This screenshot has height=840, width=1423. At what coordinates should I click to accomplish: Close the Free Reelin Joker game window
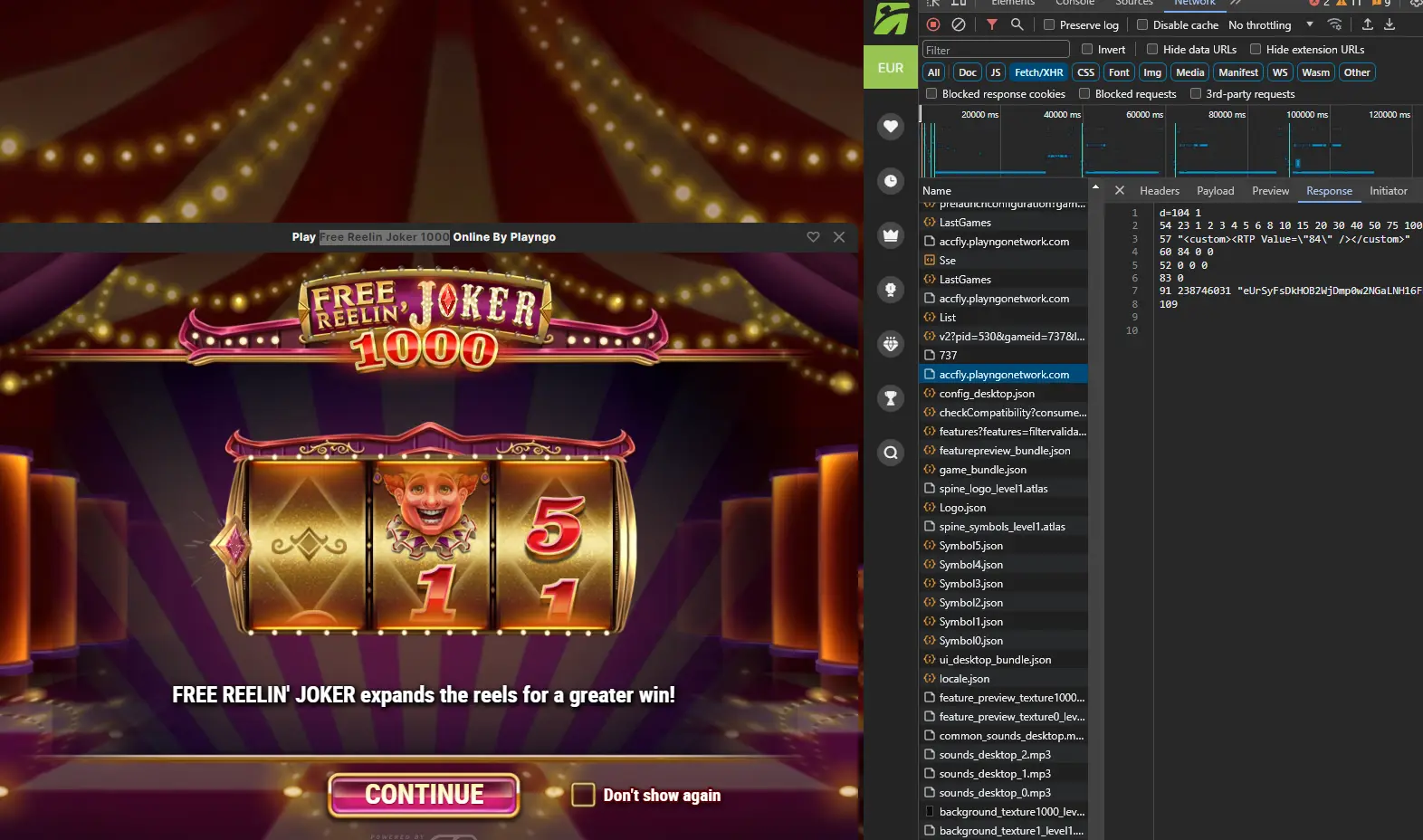839,237
